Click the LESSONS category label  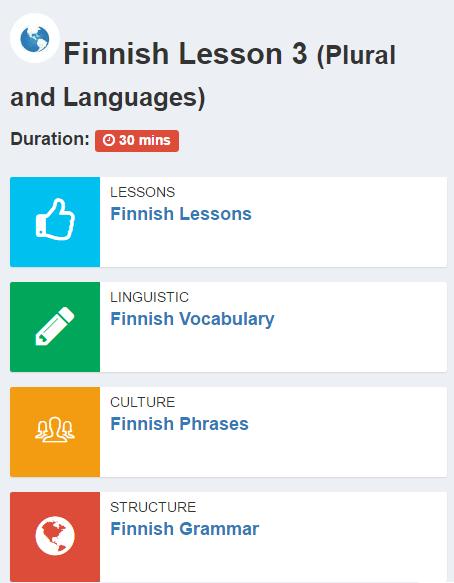(142, 192)
